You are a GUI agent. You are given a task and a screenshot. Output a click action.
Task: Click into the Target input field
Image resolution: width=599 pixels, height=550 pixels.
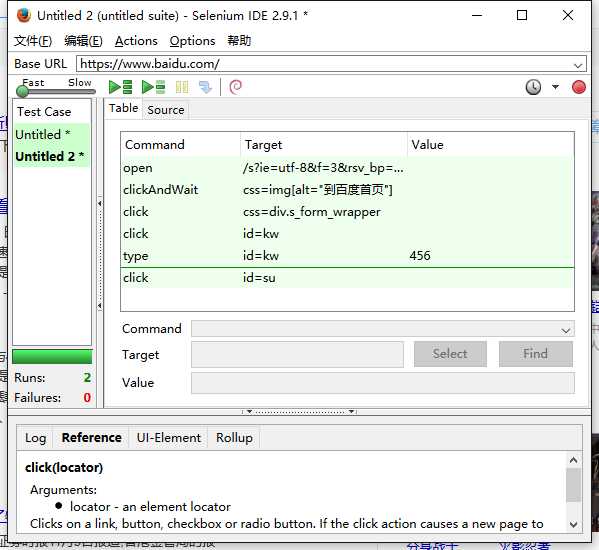coord(297,354)
